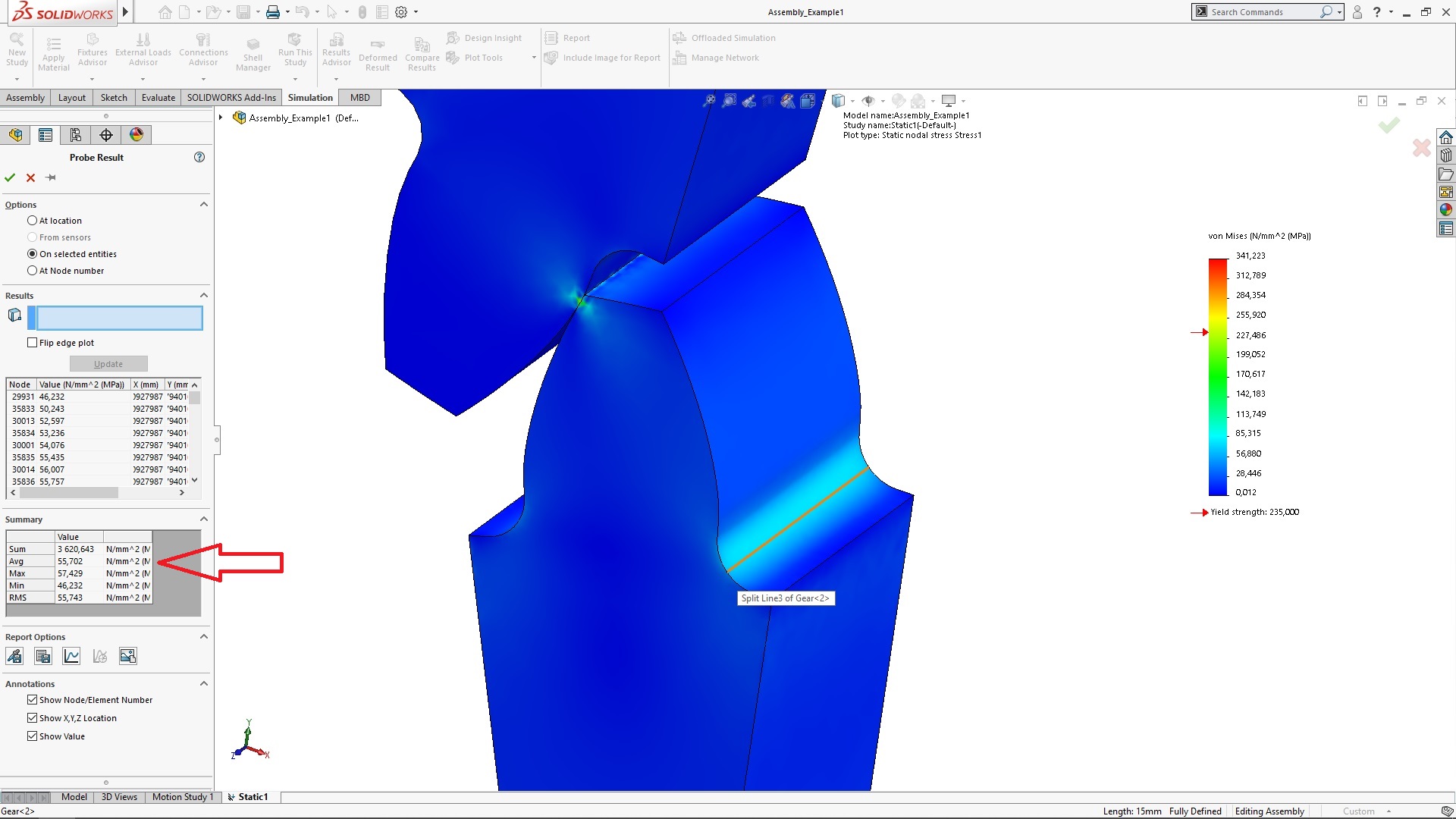Open Compare Results tool
Image resolution: width=1456 pixels, height=819 pixels.
[422, 54]
